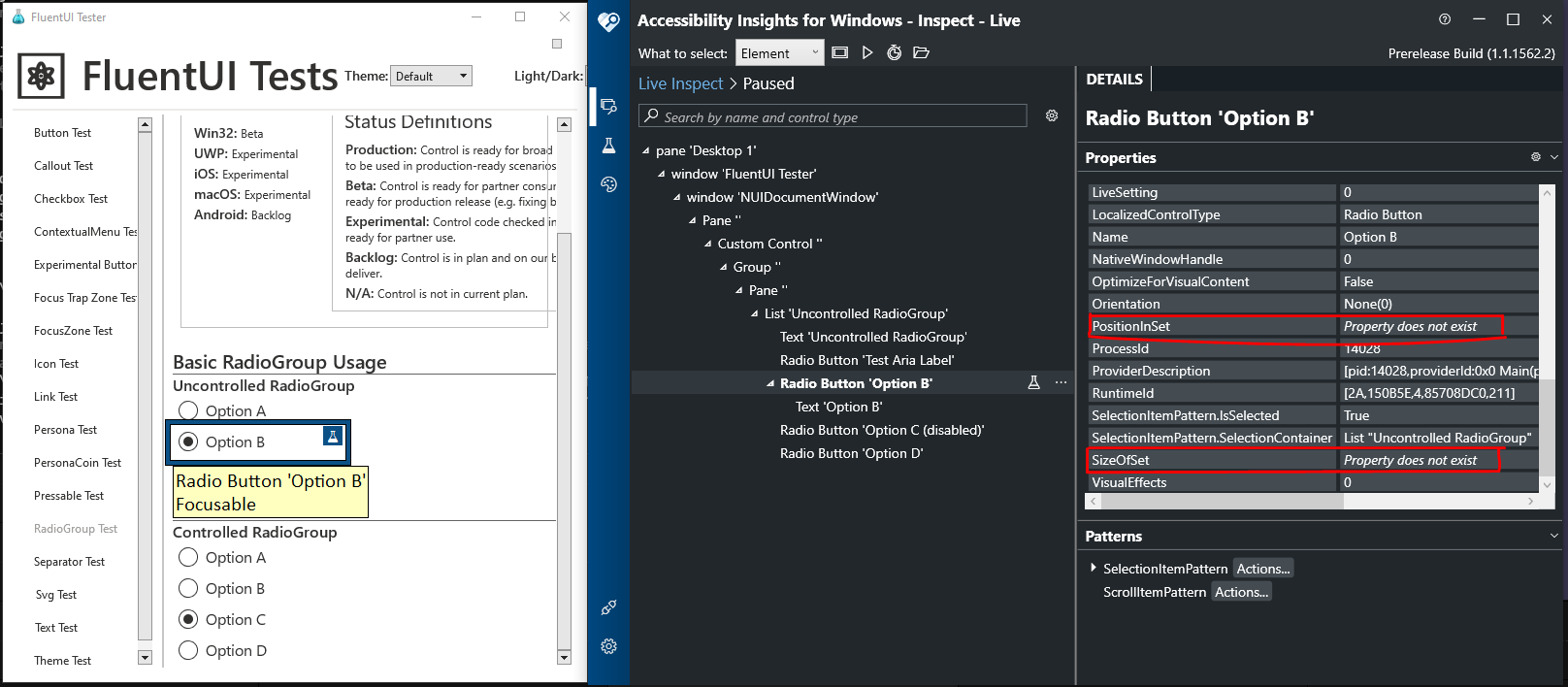Click the FluentUI content up scroll arrow
Image resolution: width=1568 pixels, height=687 pixels.
click(x=564, y=124)
